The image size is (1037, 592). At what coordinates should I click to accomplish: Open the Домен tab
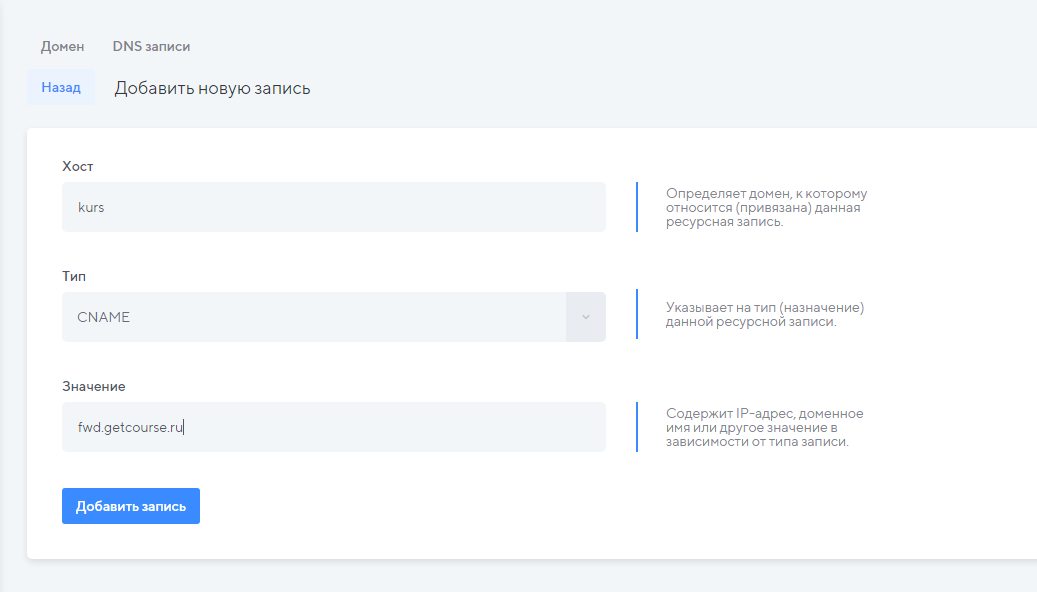[x=62, y=46]
